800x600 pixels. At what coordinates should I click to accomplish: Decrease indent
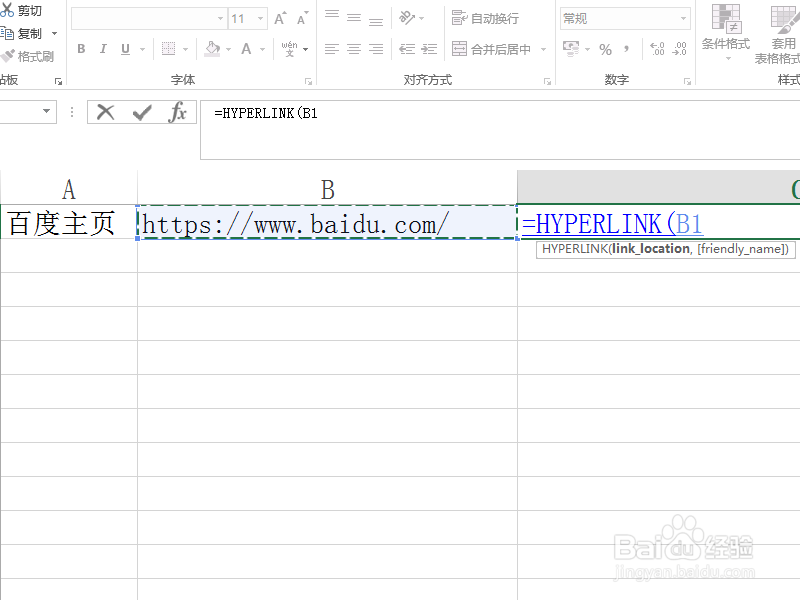[407, 49]
